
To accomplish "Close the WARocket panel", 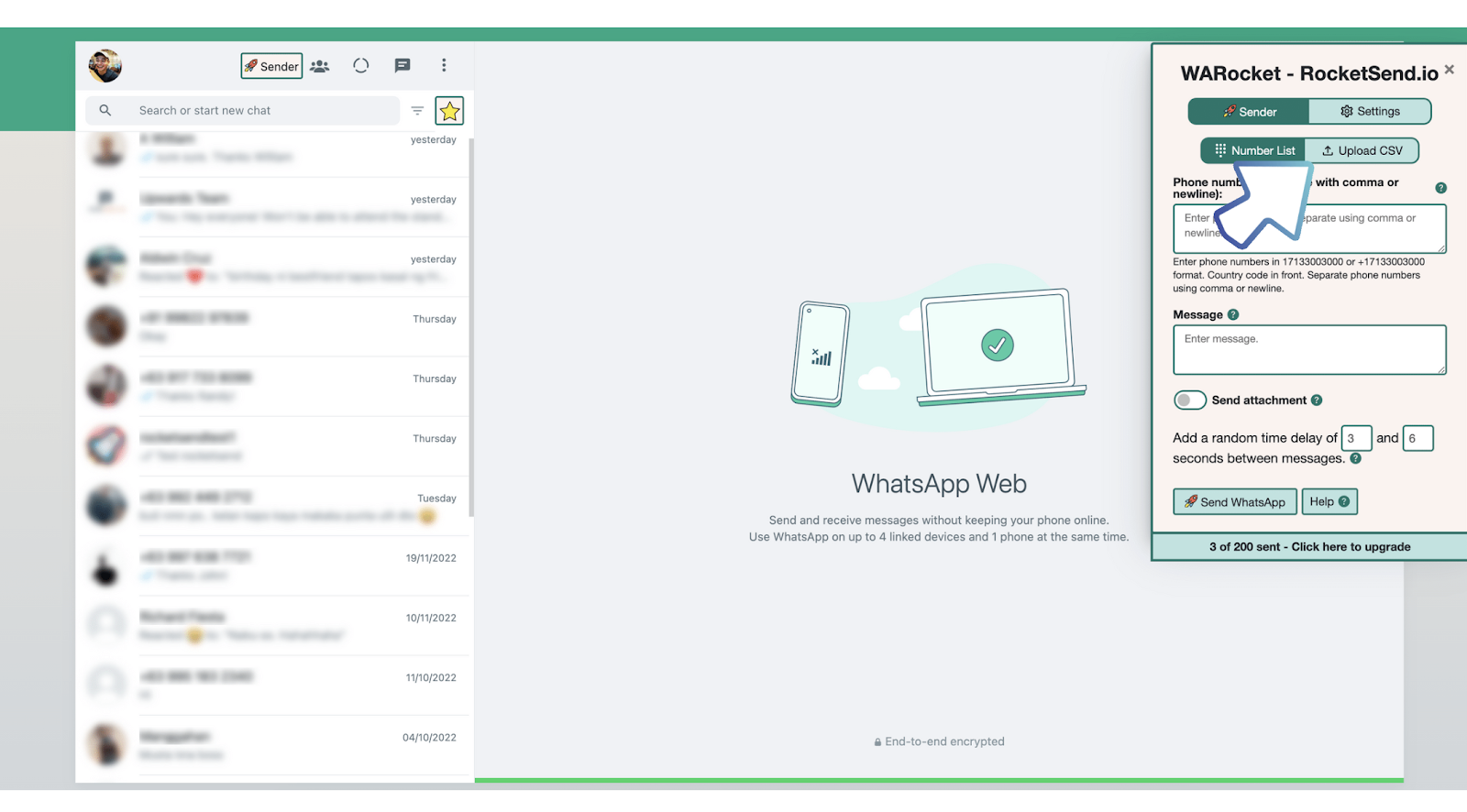I will [x=1450, y=70].
